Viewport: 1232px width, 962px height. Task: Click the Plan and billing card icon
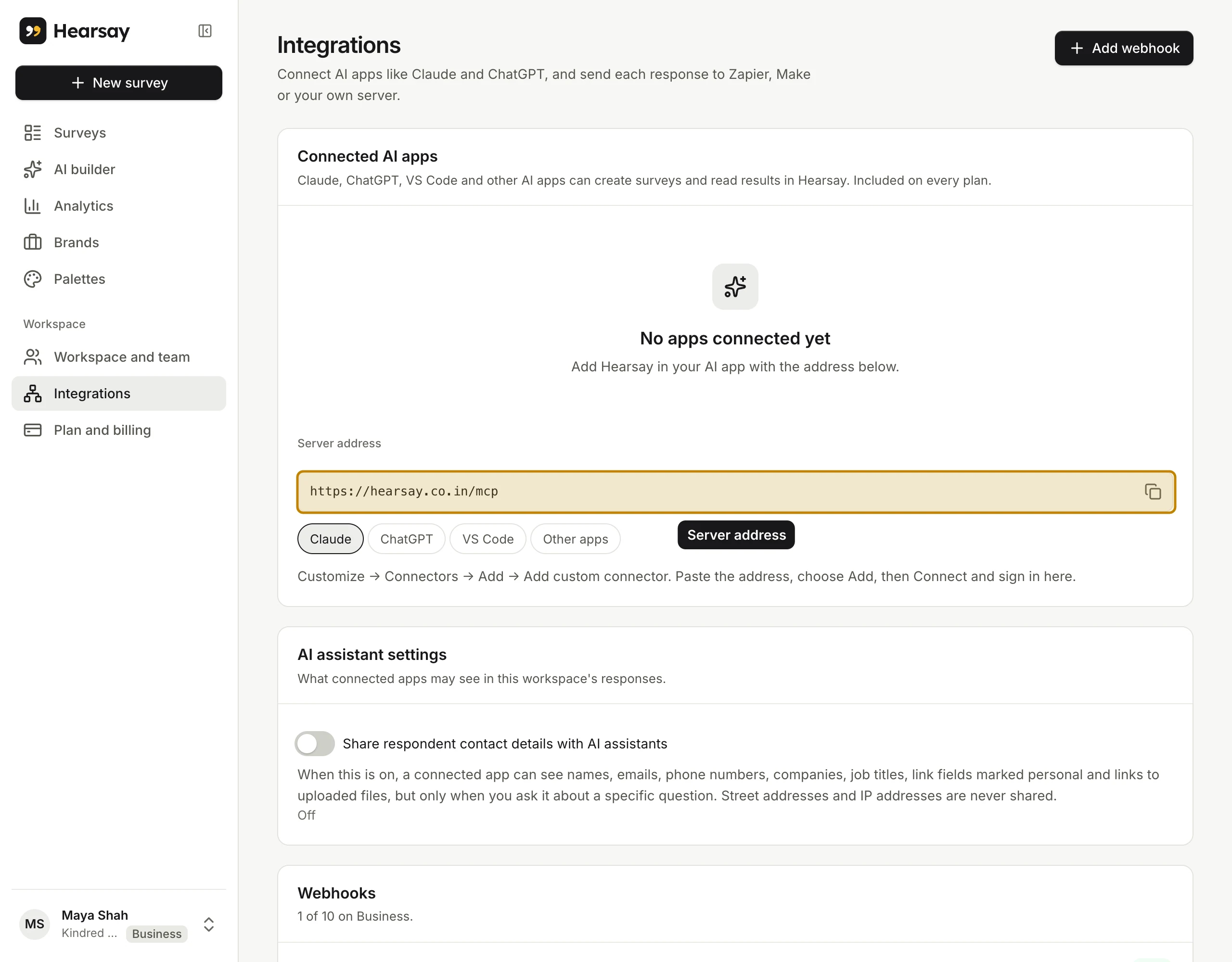pos(33,430)
